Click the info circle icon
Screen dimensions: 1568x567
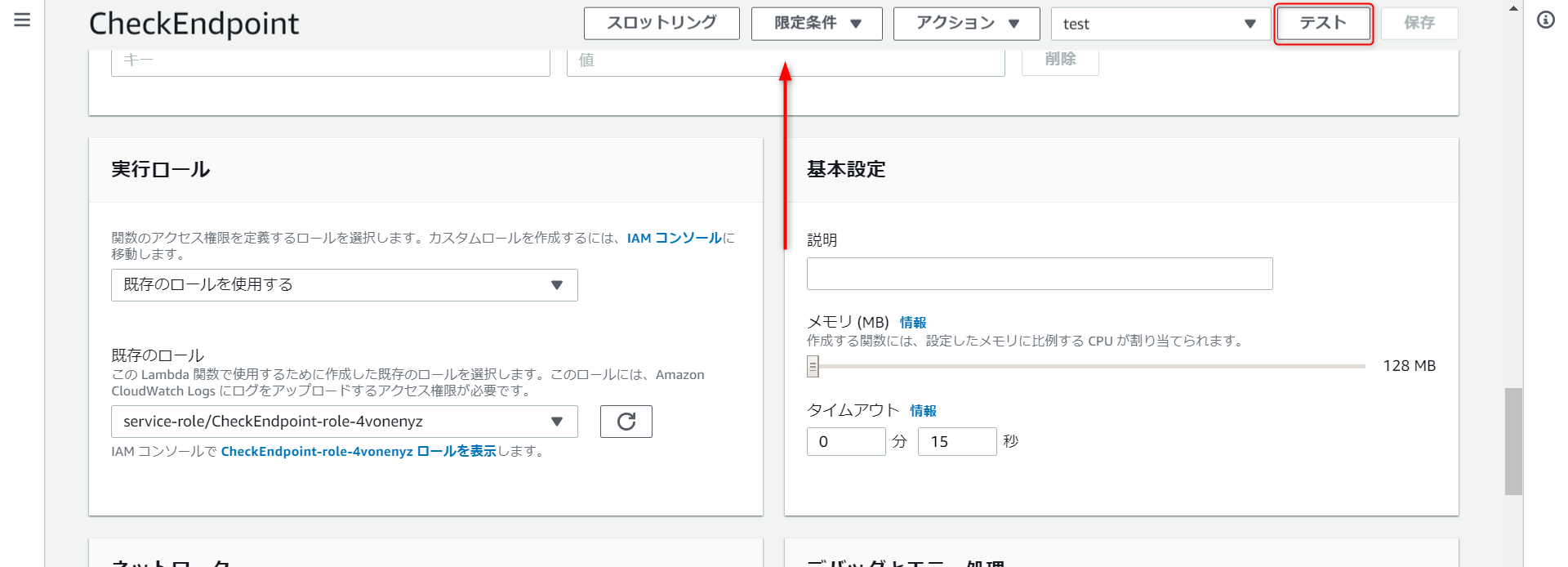coord(1545,20)
